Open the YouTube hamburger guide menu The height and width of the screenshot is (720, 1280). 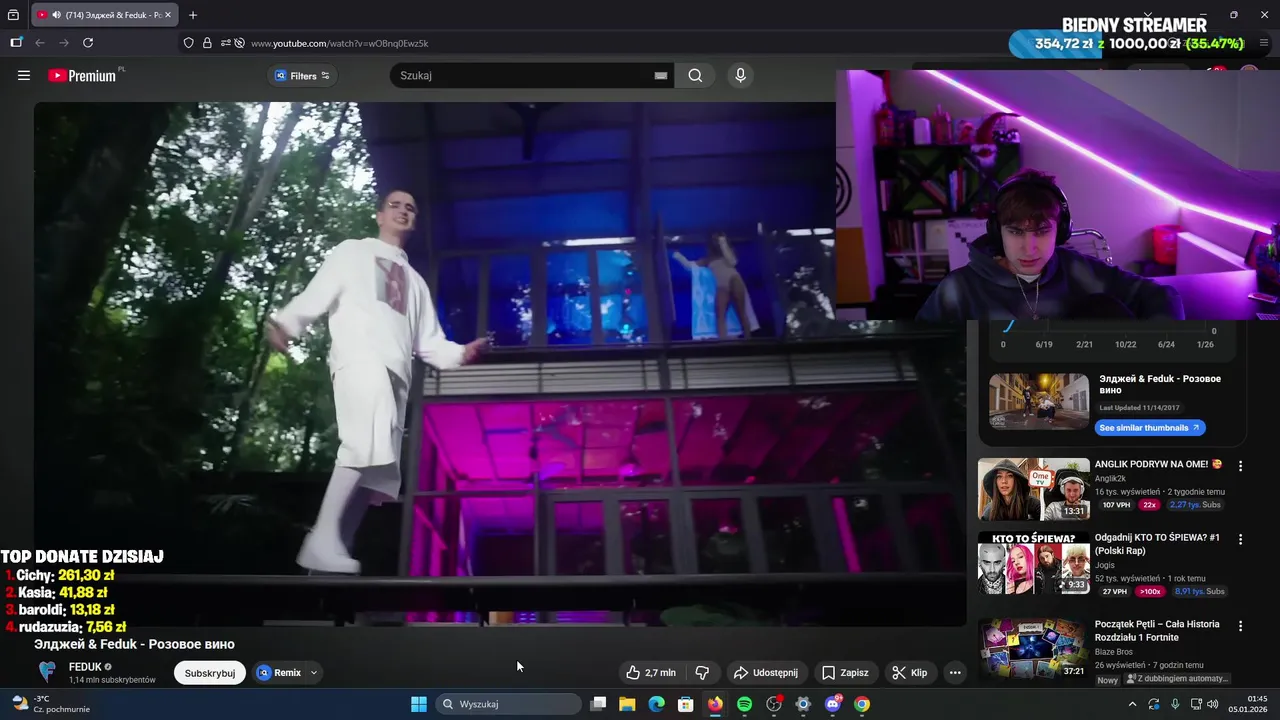[x=24, y=75]
